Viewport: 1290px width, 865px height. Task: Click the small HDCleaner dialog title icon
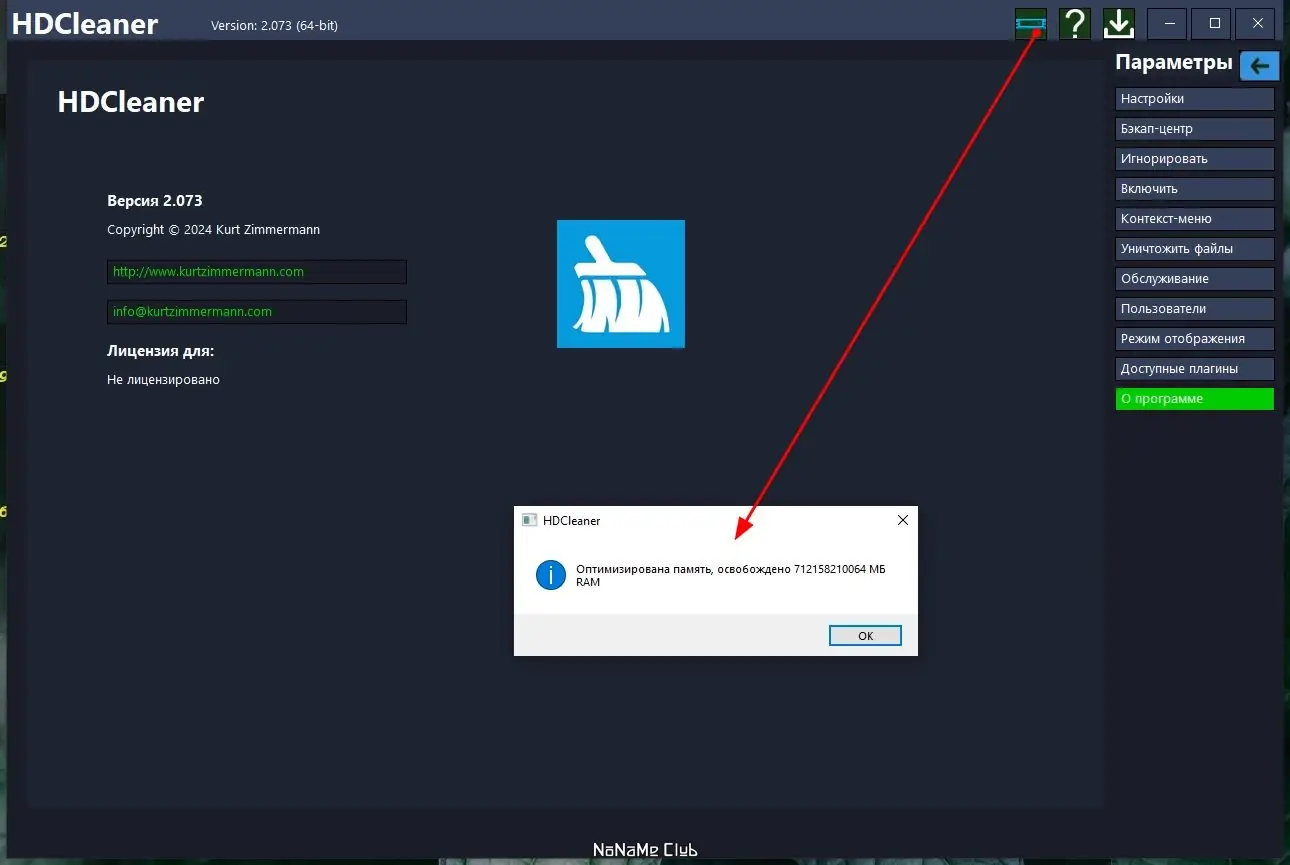[x=530, y=521]
